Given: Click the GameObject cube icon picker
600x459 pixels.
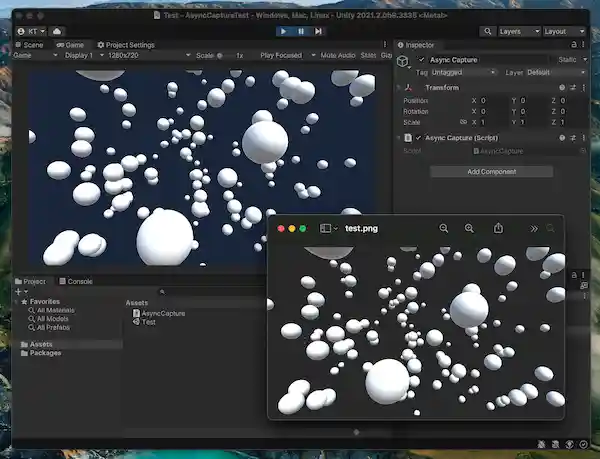Looking at the screenshot, I should [x=403, y=61].
